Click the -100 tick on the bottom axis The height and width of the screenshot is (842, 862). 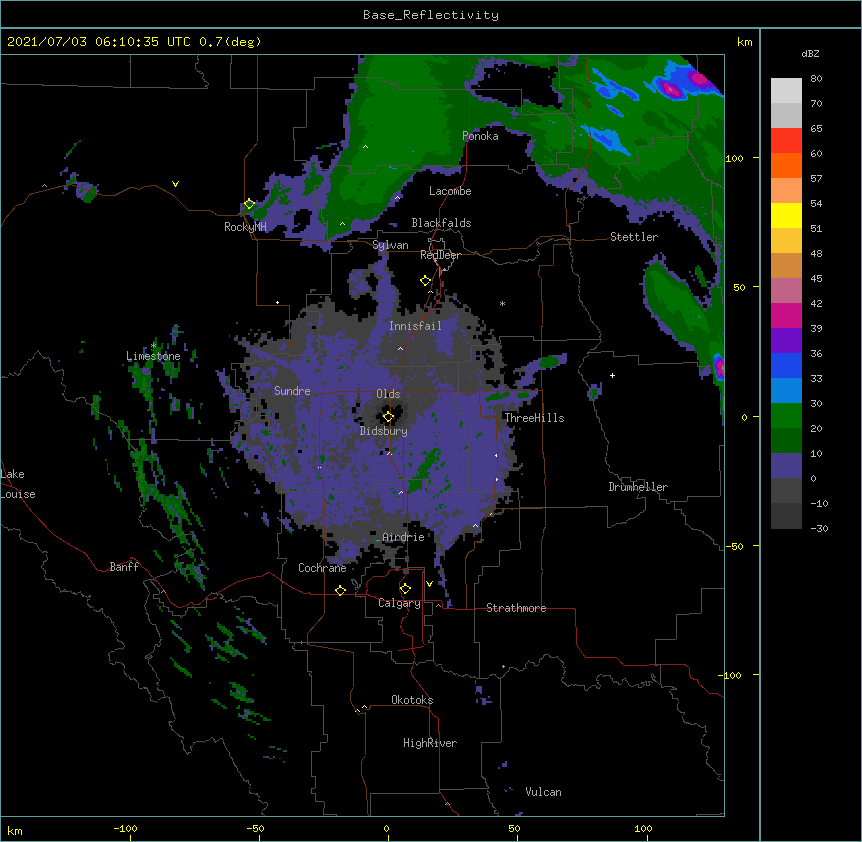125,828
